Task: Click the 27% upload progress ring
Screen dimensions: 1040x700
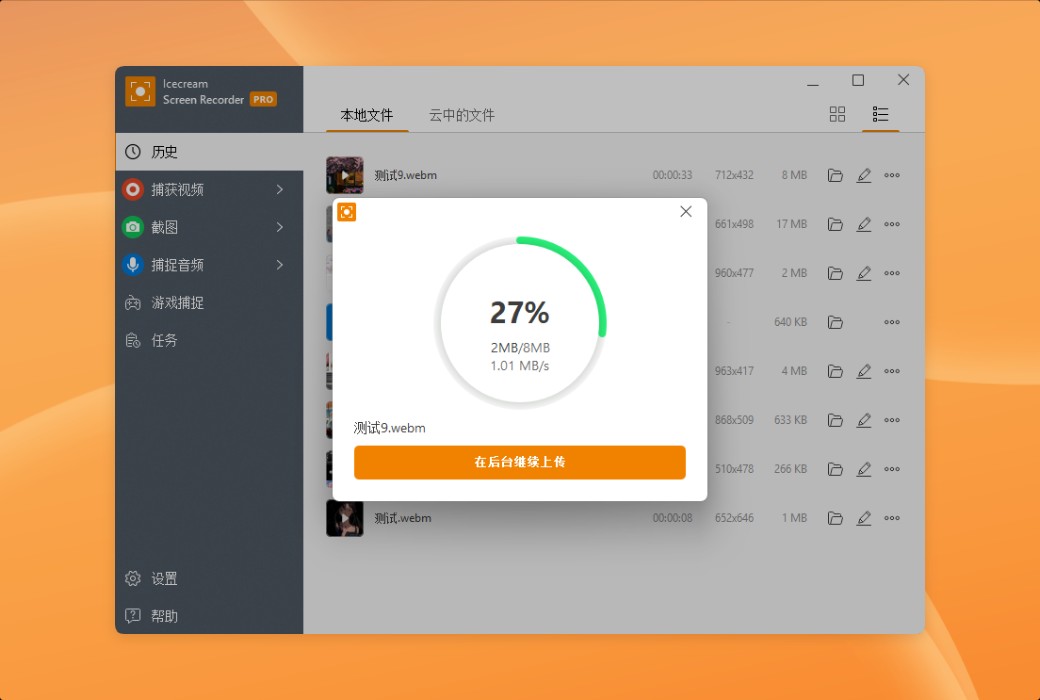Action: coord(519,311)
